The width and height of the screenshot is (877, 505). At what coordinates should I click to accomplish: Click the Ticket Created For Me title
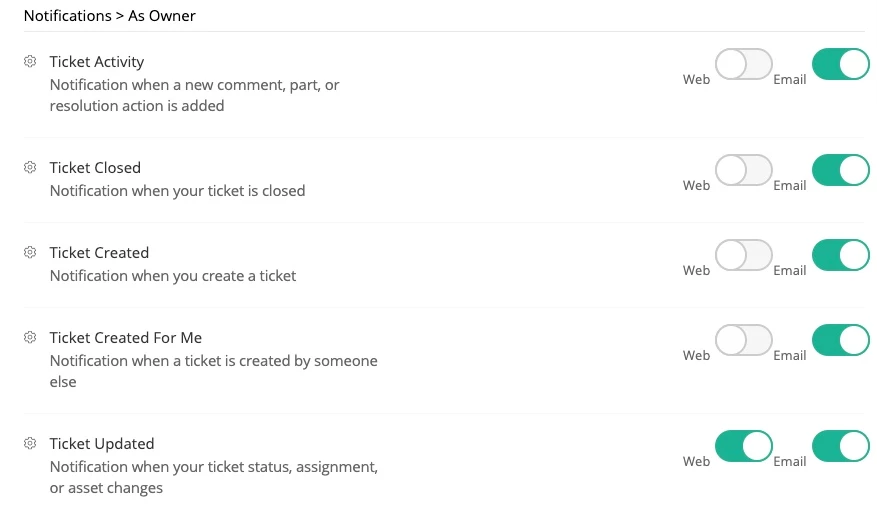(x=126, y=338)
